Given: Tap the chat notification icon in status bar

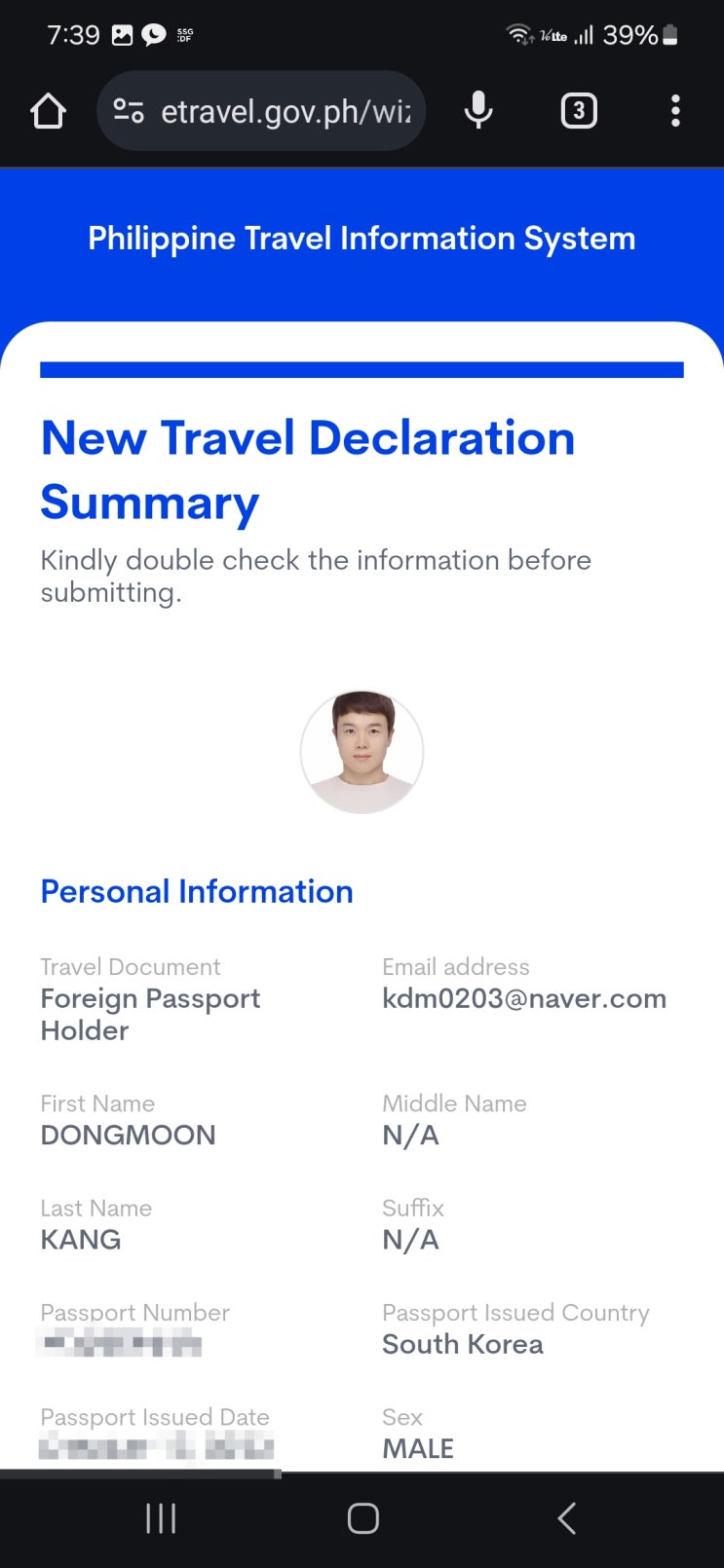Looking at the screenshot, I should (154, 35).
